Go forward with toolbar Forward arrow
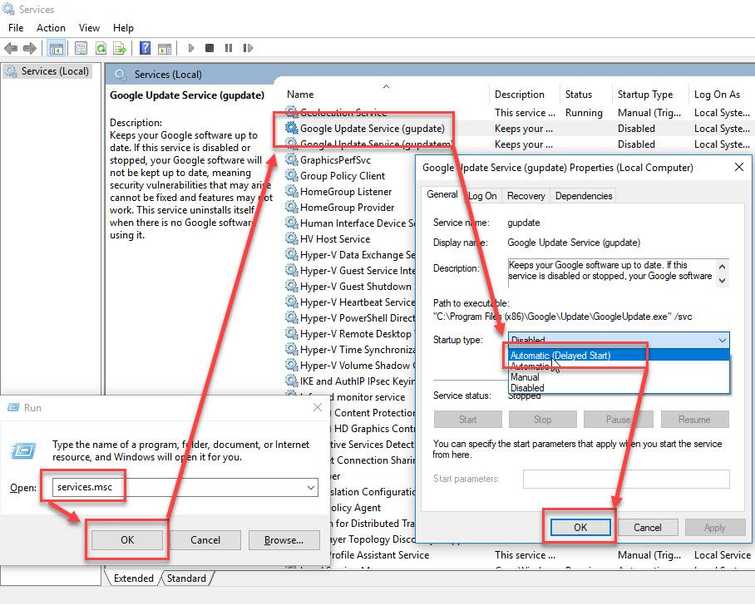This screenshot has width=755, height=604. coord(30,48)
